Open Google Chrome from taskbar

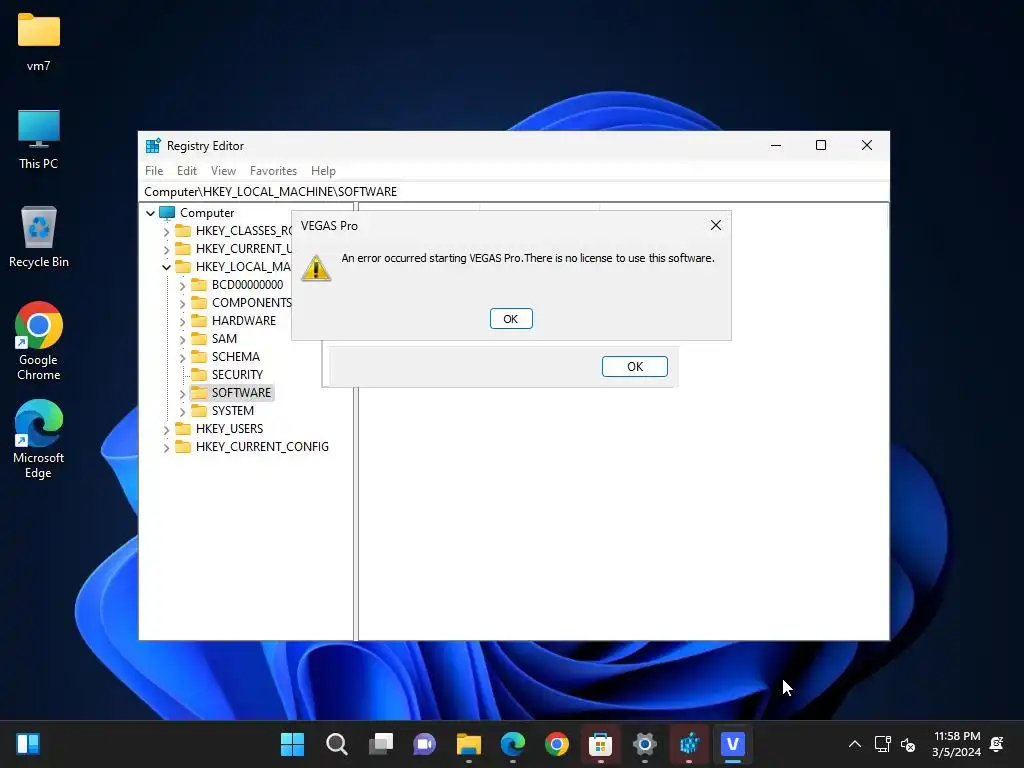pyautogui.click(x=557, y=744)
